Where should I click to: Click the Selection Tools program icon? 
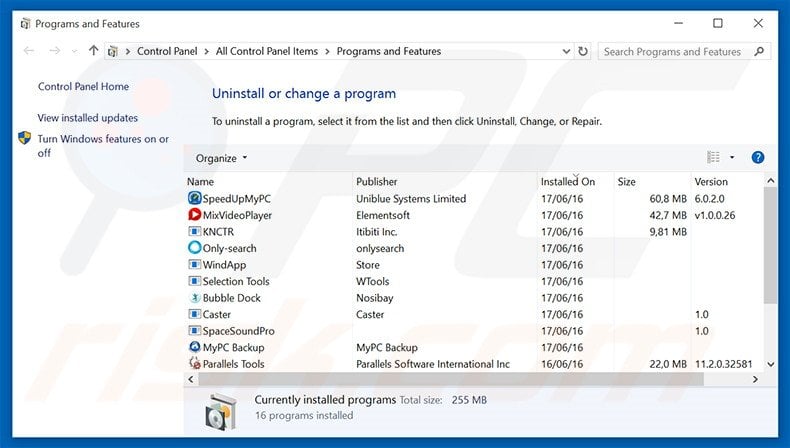pos(194,281)
